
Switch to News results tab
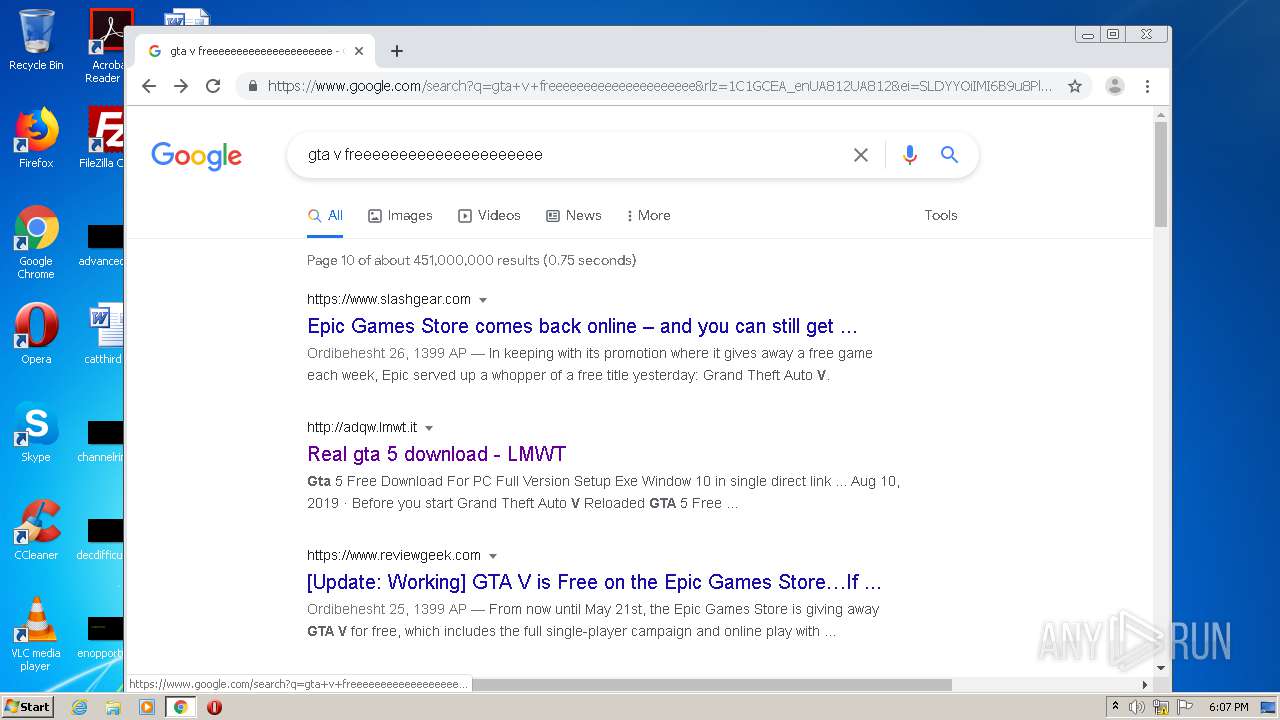573,215
